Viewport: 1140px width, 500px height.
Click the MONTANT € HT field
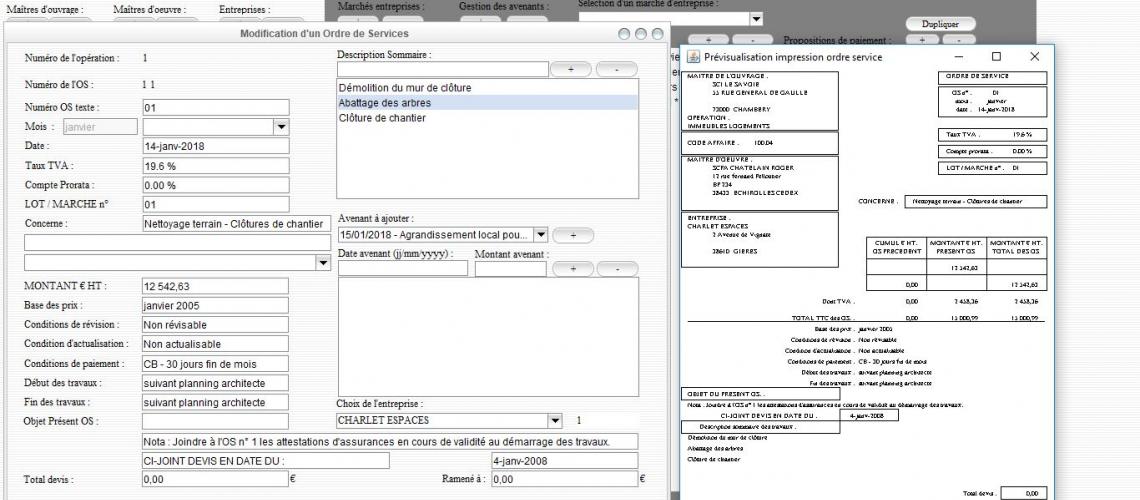[x=215, y=286]
